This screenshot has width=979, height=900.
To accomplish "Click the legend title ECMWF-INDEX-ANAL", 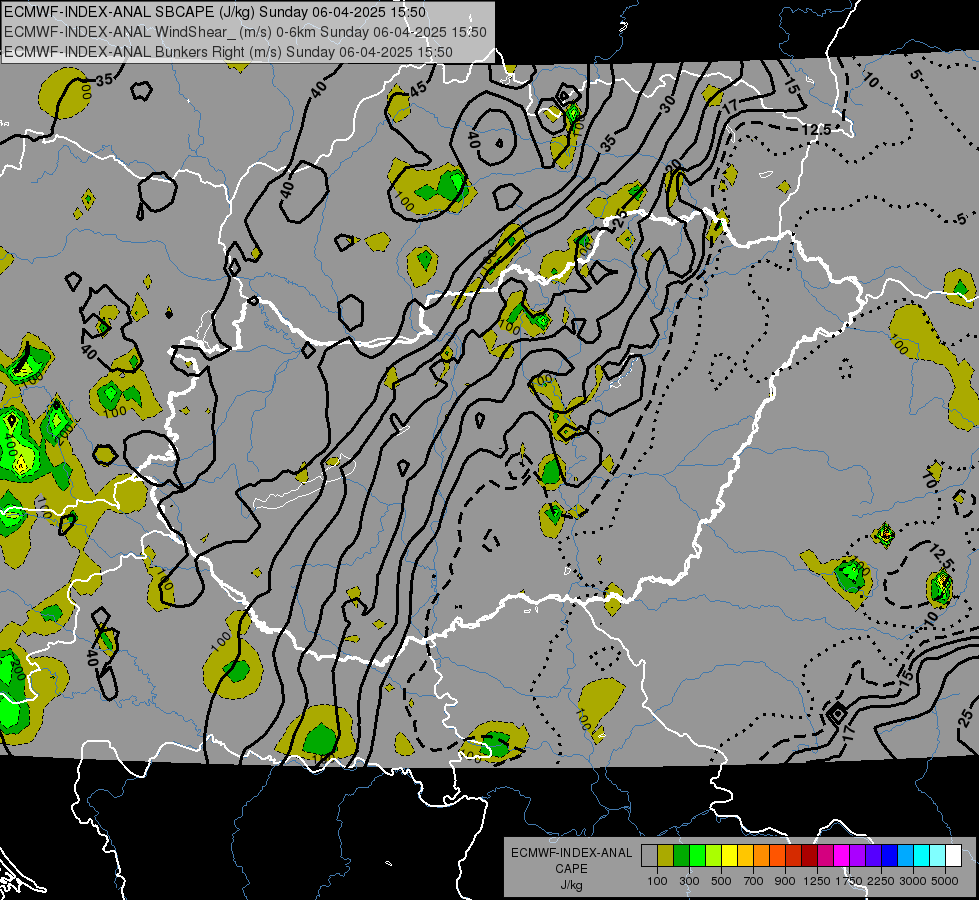I will 571,853.
